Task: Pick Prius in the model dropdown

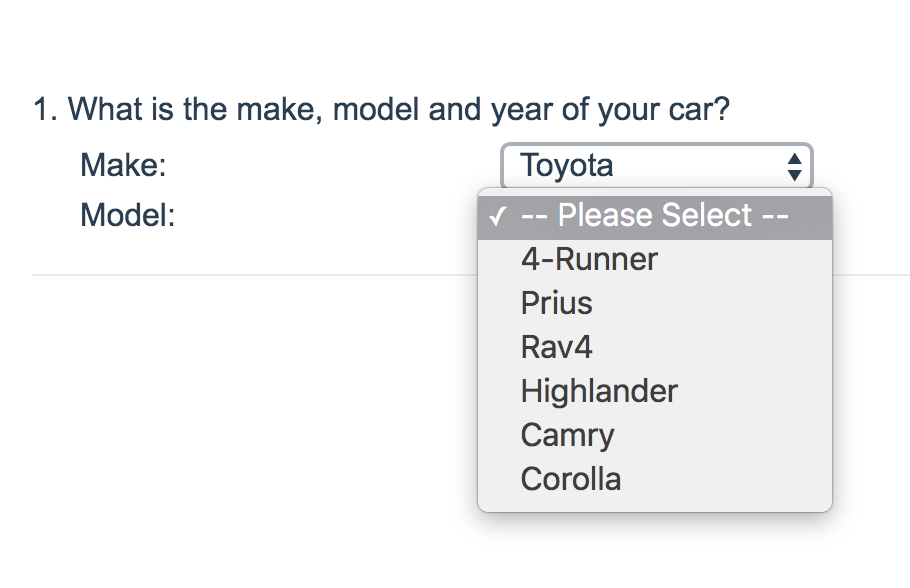Action: point(557,303)
